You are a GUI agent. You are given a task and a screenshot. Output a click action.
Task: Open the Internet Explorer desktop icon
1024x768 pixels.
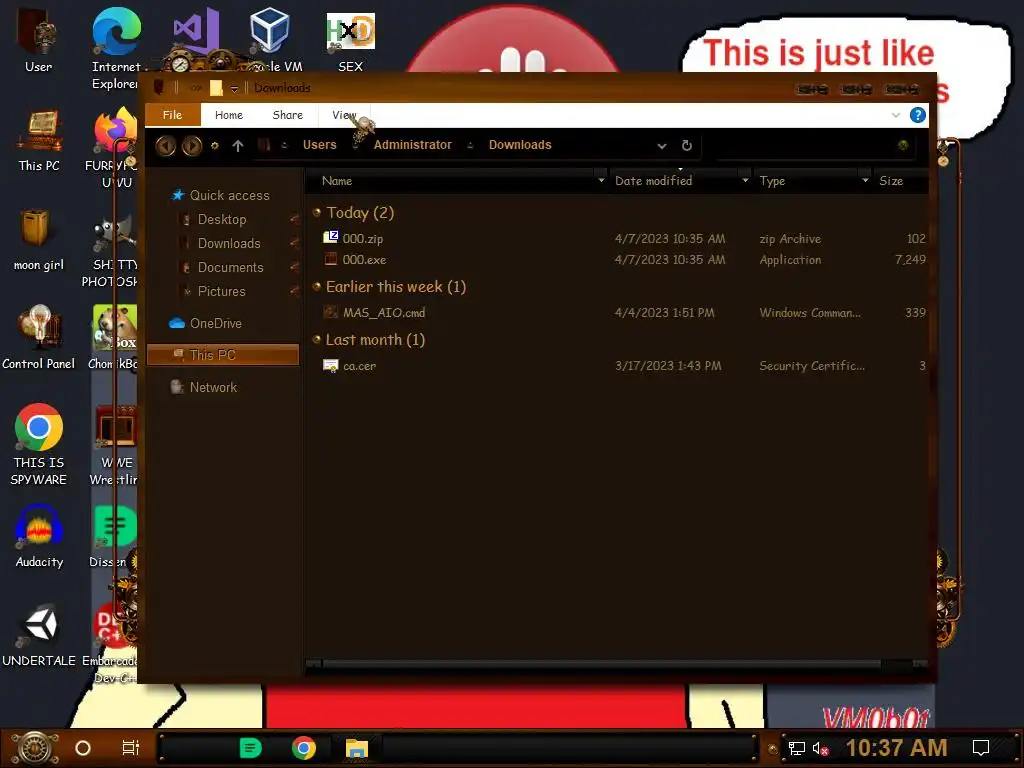pyautogui.click(x=116, y=48)
